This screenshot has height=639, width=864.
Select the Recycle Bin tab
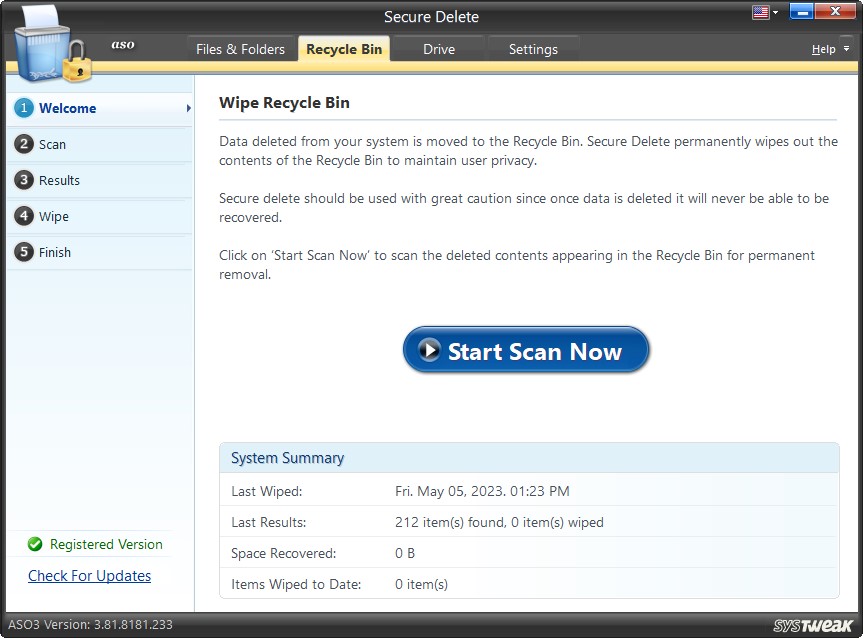pos(343,48)
